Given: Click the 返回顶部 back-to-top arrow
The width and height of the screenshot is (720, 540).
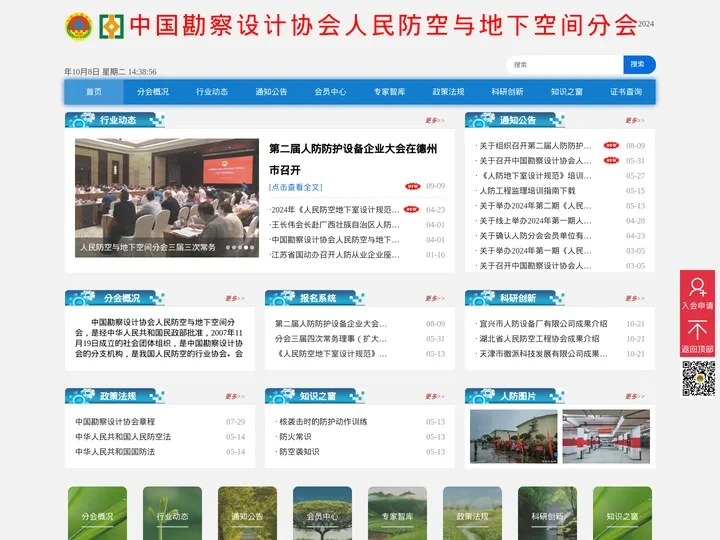Looking at the screenshot, I should [x=697, y=336].
